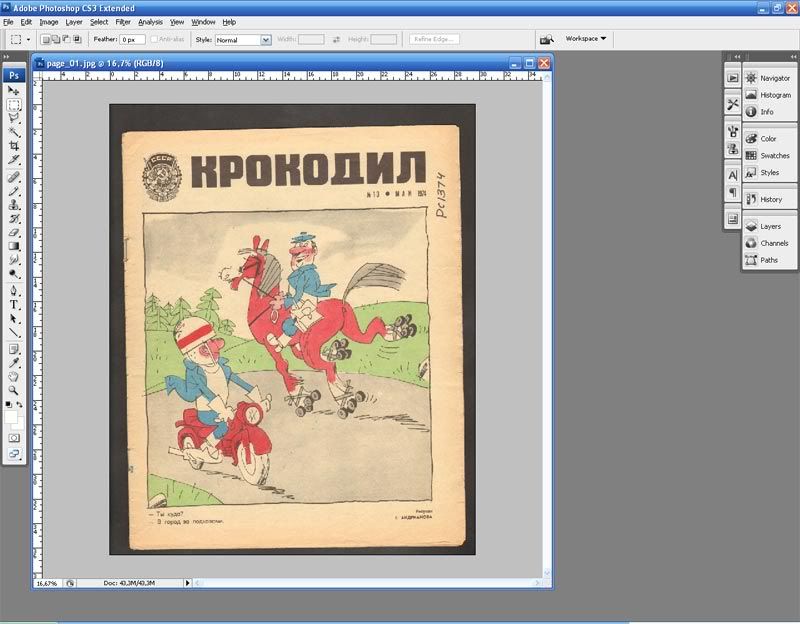Open the File menu
This screenshot has width=800, height=624.
point(8,22)
